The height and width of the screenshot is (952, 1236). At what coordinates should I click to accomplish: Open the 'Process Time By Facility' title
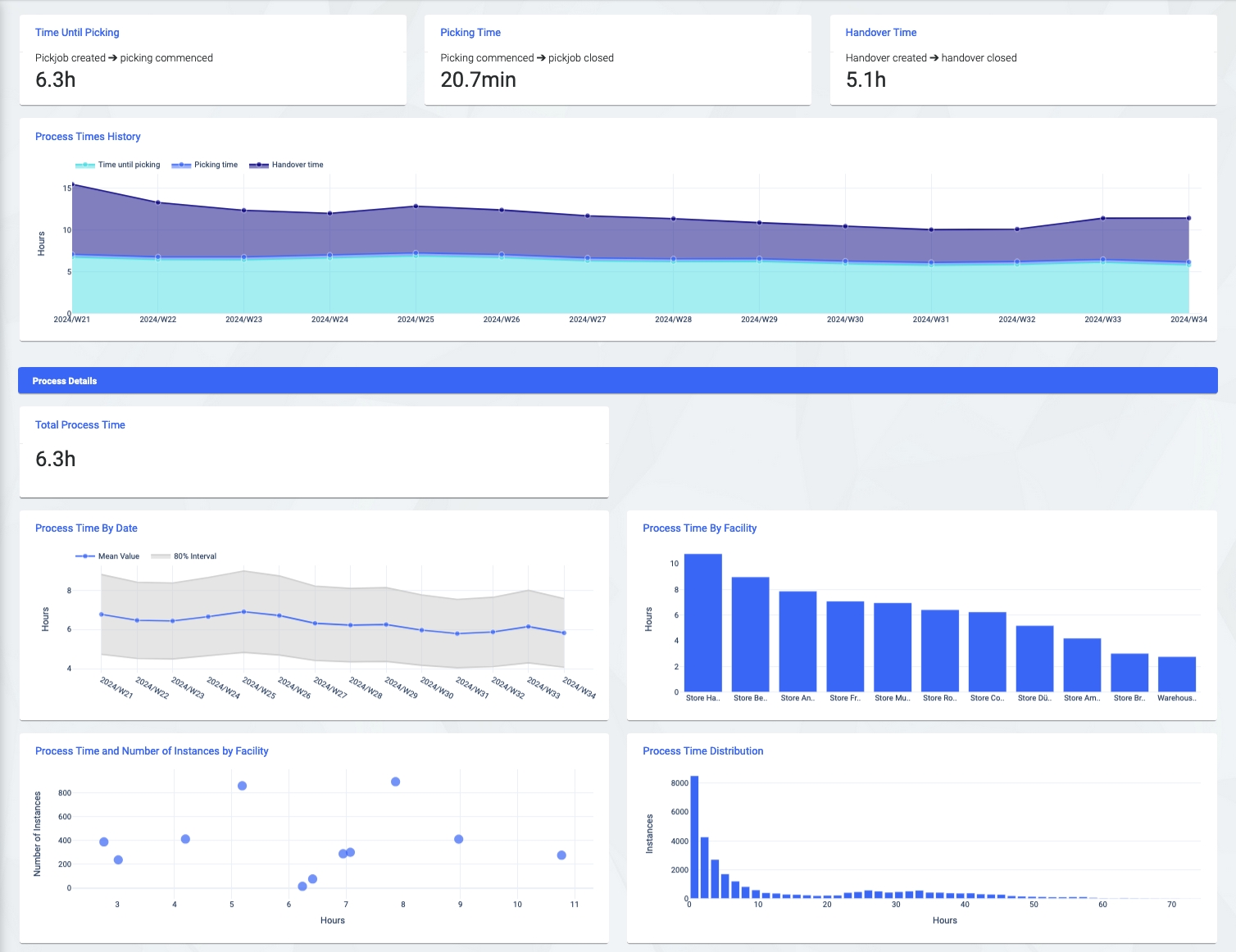(x=699, y=528)
